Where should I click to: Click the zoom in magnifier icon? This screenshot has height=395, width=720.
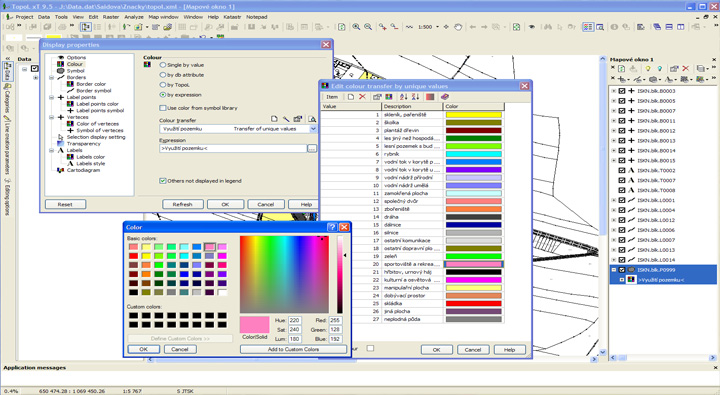[x=356, y=27]
